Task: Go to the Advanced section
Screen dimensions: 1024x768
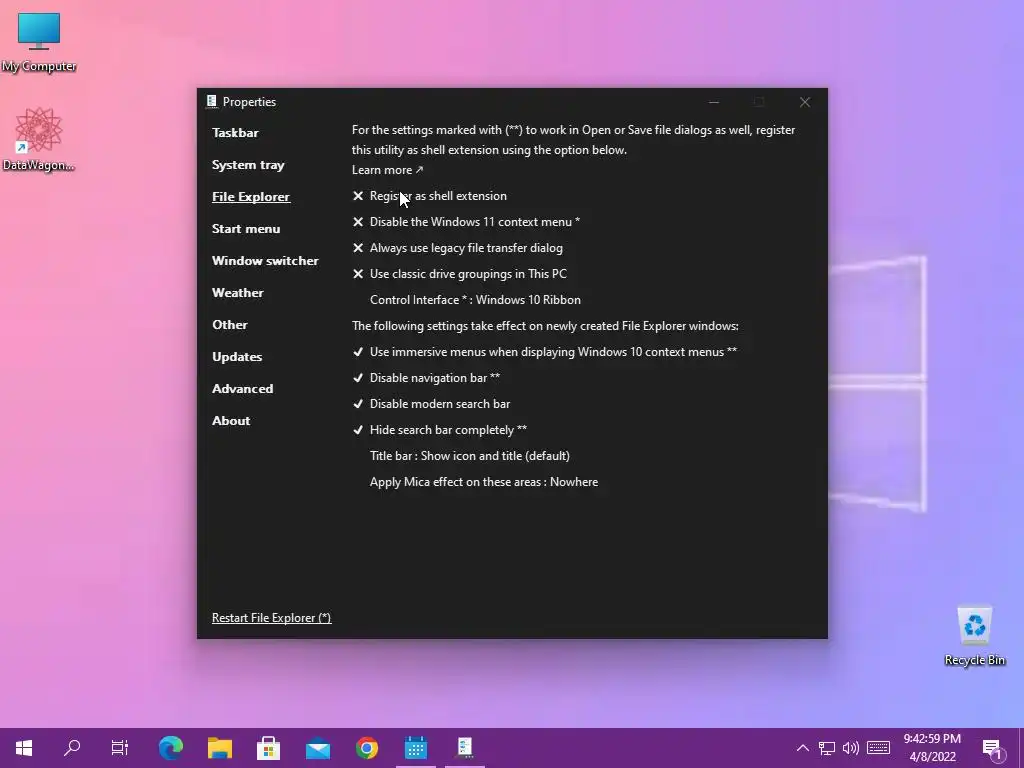Action: [x=242, y=389]
